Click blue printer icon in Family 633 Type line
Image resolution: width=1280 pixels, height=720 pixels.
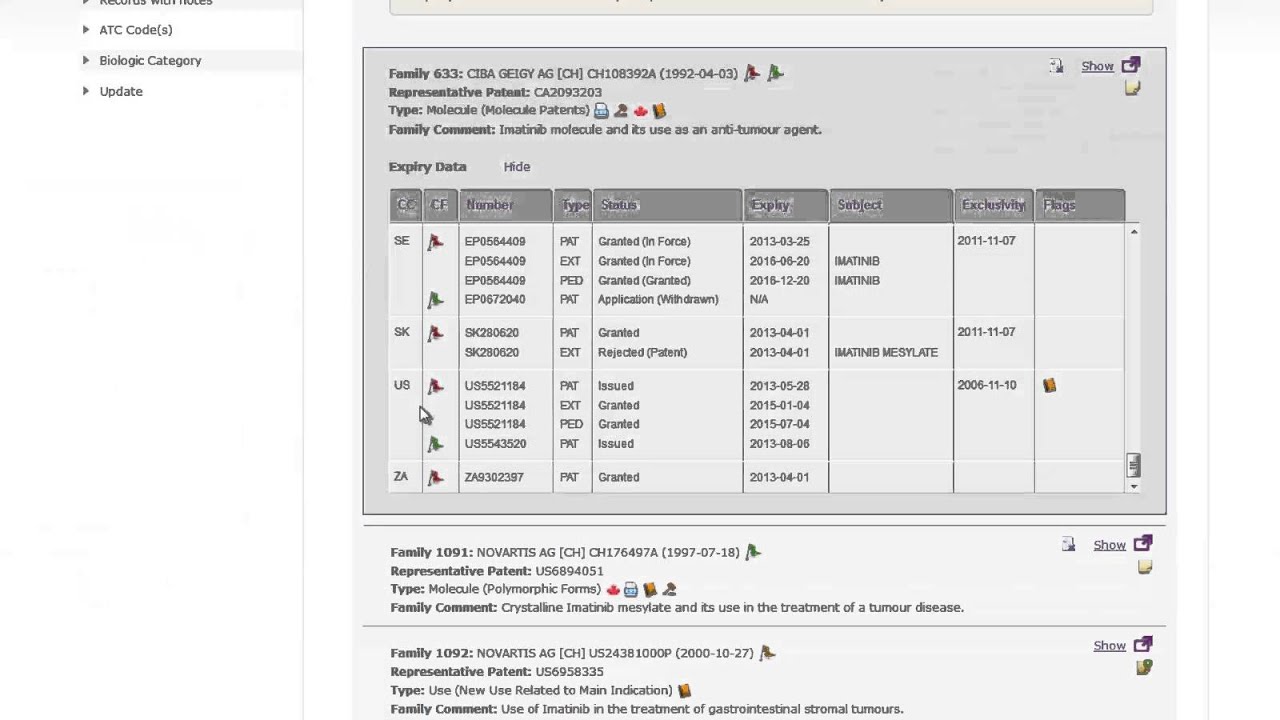pyautogui.click(x=601, y=111)
